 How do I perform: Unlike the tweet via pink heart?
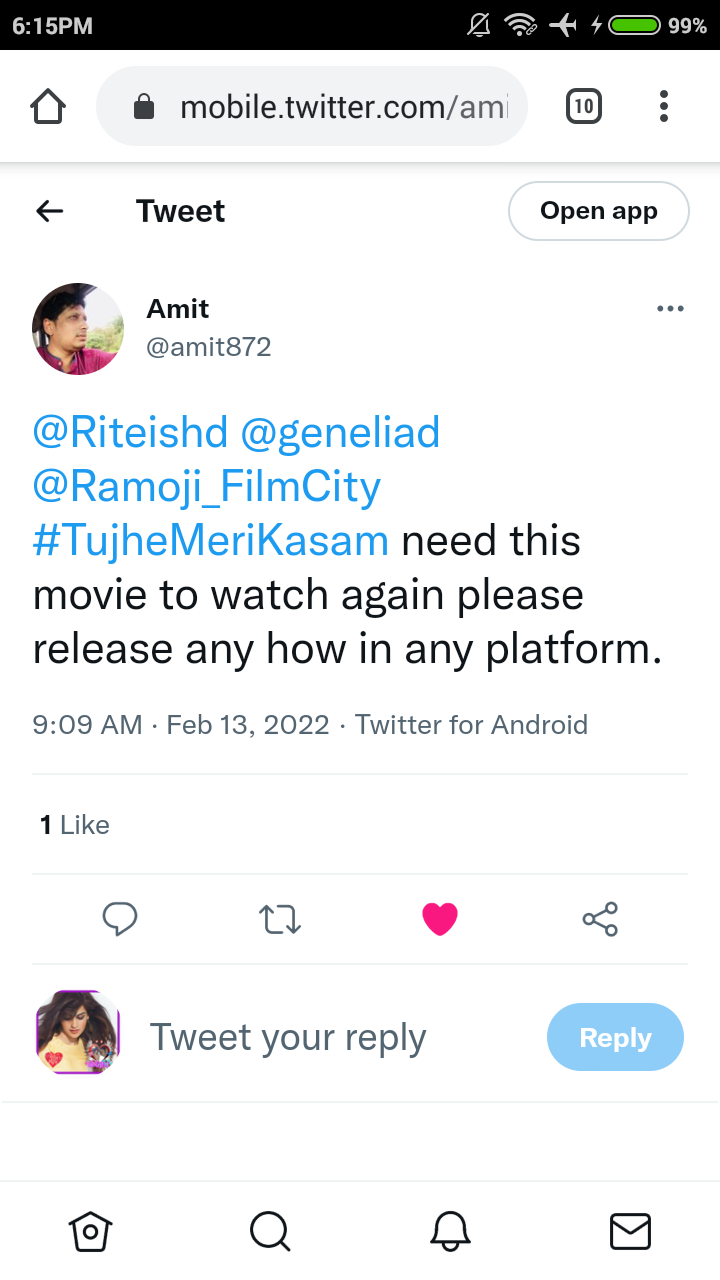(x=440, y=919)
